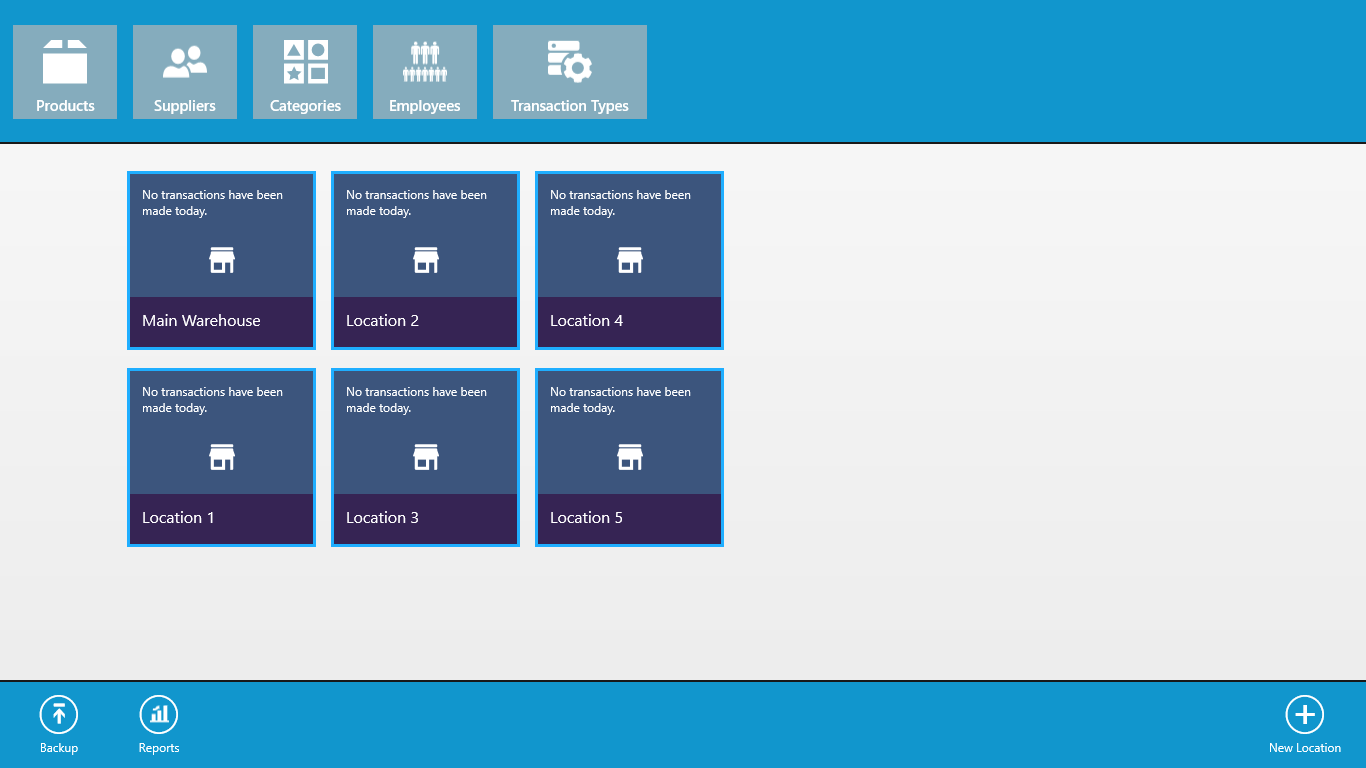Select the Location 2 tile
This screenshot has height=768, width=1366.
tap(425, 261)
